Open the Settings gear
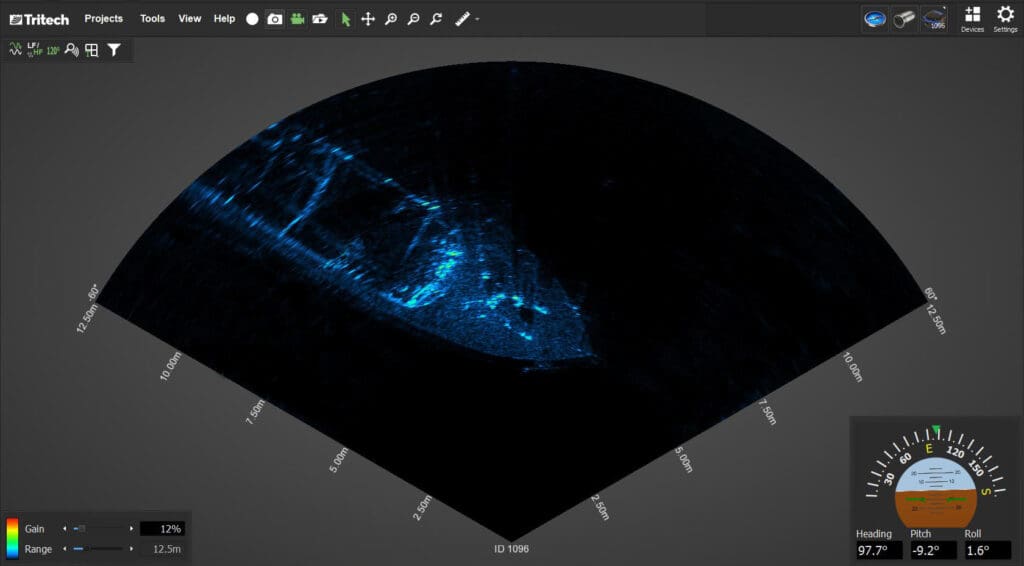The height and width of the screenshot is (566, 1024). [1005, 19]
